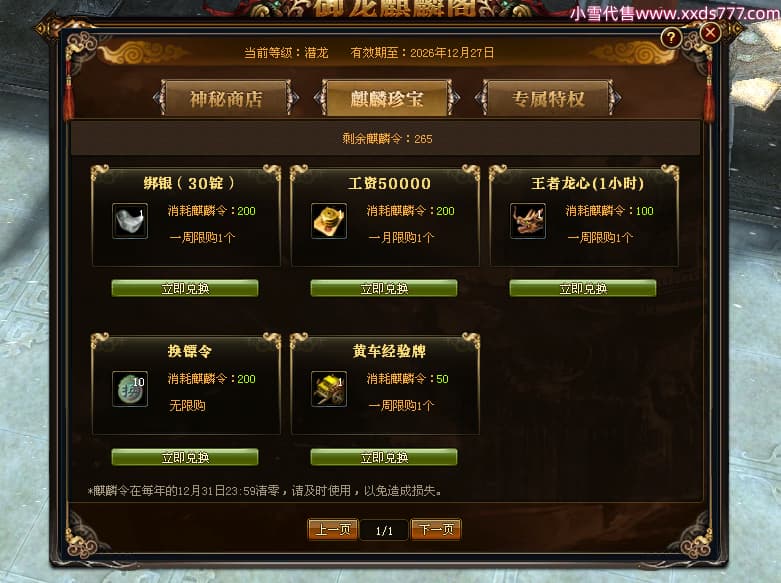Click the gold coins salary icon
The width and height of the screenshot is (781, 583).
tap(329, 221)
